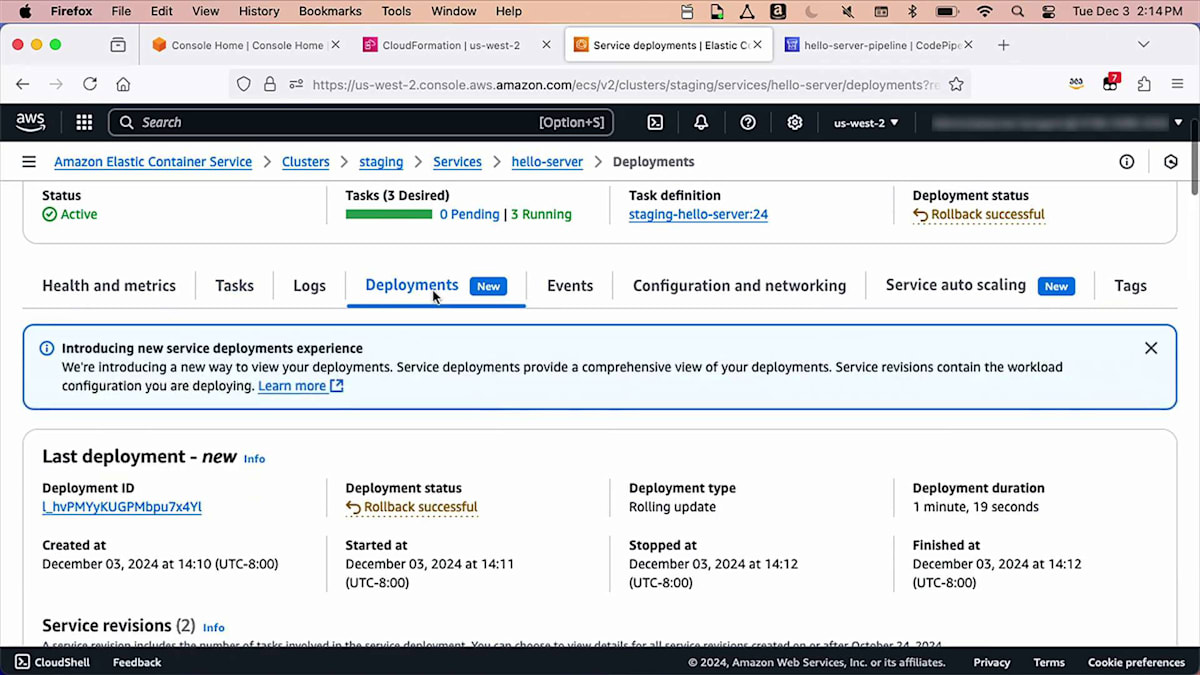This screenshot has height=675, width=1200.
Task: Open the Amazon extension icon in toolbar
Action: click(1077, 84)
